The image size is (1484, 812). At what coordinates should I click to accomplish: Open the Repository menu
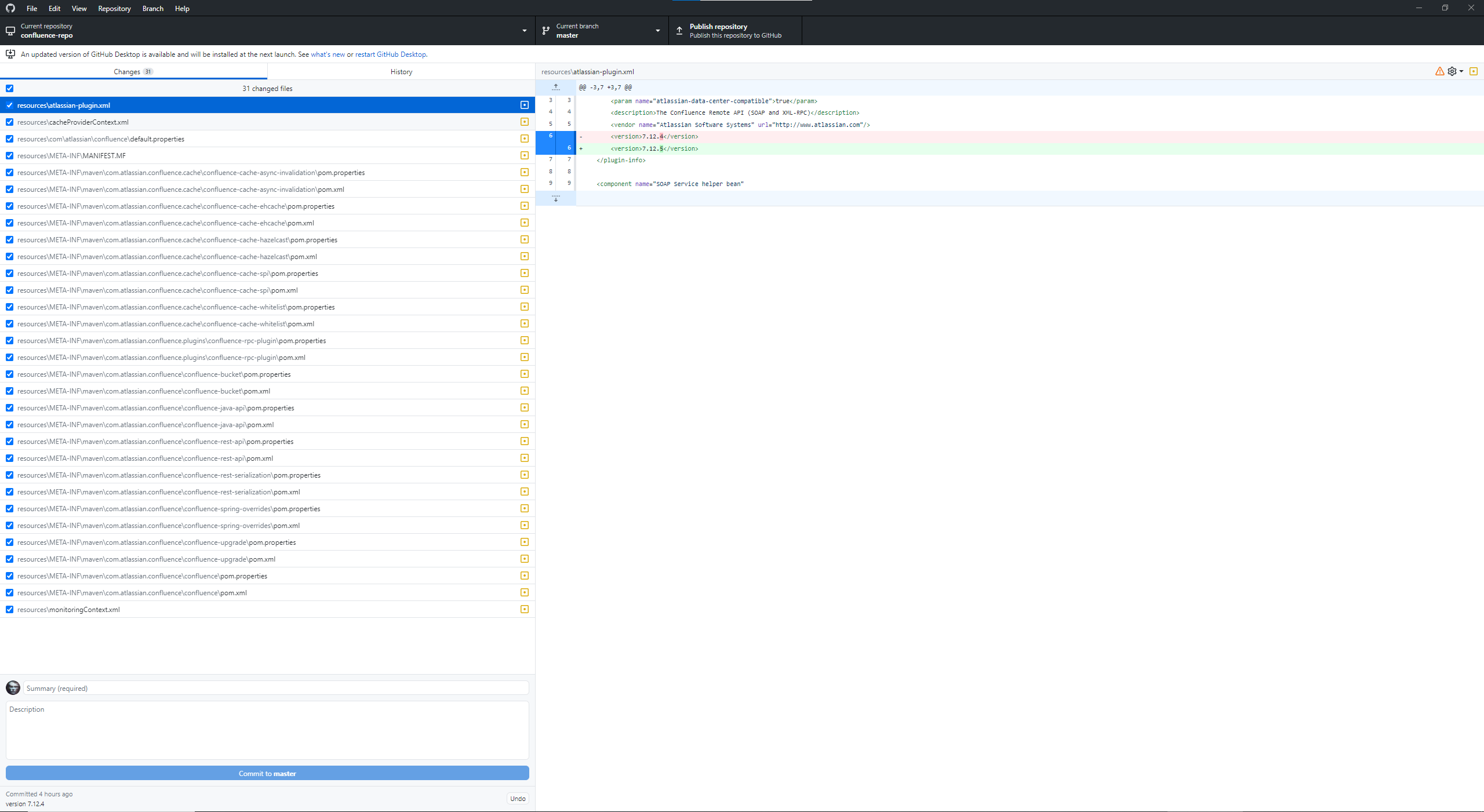coord(114,8)
